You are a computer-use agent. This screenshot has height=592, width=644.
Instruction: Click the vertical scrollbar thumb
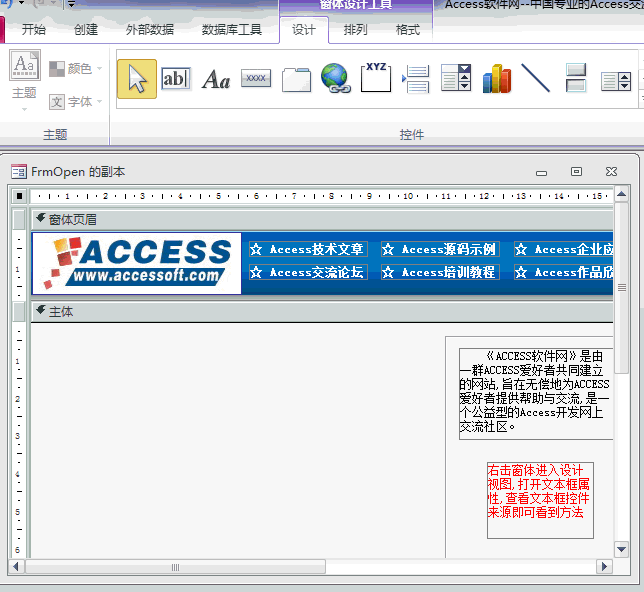(x=622, y=288)
